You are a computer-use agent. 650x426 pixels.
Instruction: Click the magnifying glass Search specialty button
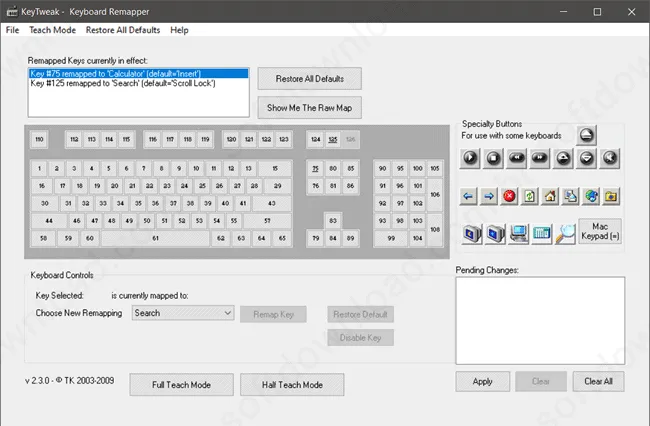tap(565, 234)
